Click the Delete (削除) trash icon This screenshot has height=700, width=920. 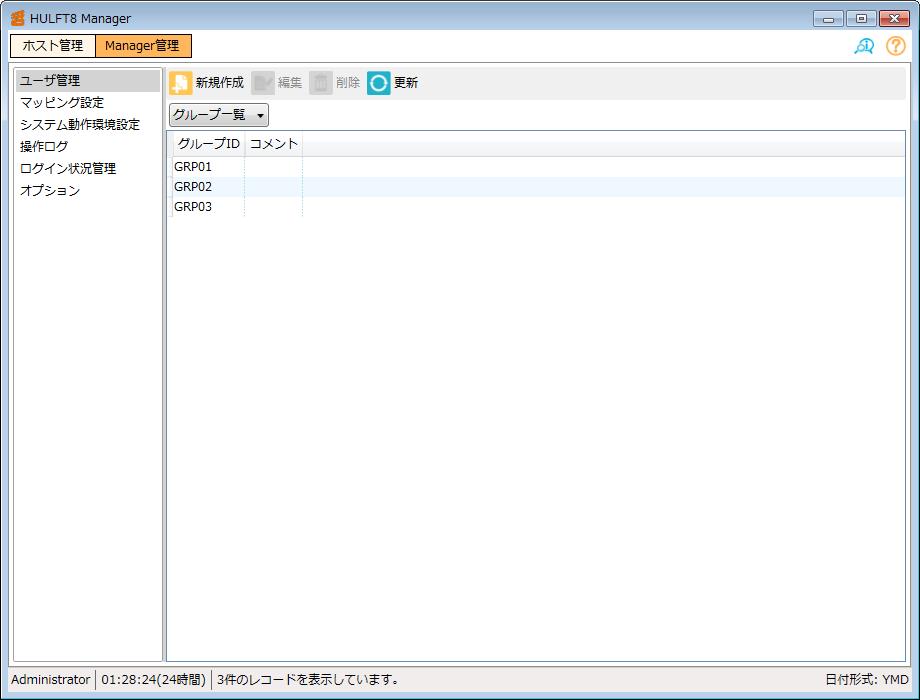pos(321,83)
